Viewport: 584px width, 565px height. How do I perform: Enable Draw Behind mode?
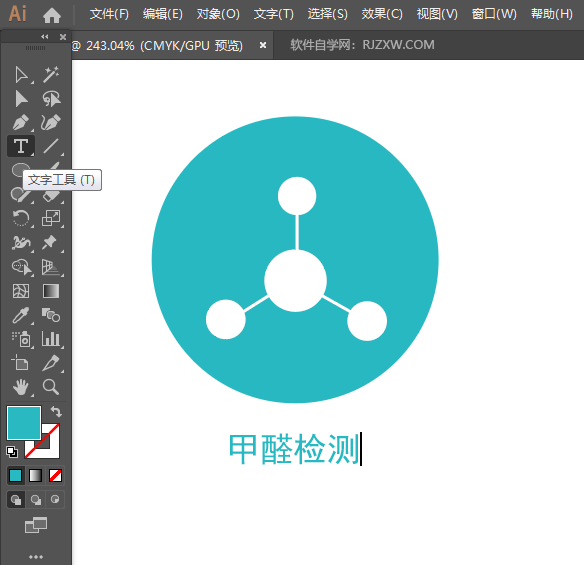tap(36, 499)
